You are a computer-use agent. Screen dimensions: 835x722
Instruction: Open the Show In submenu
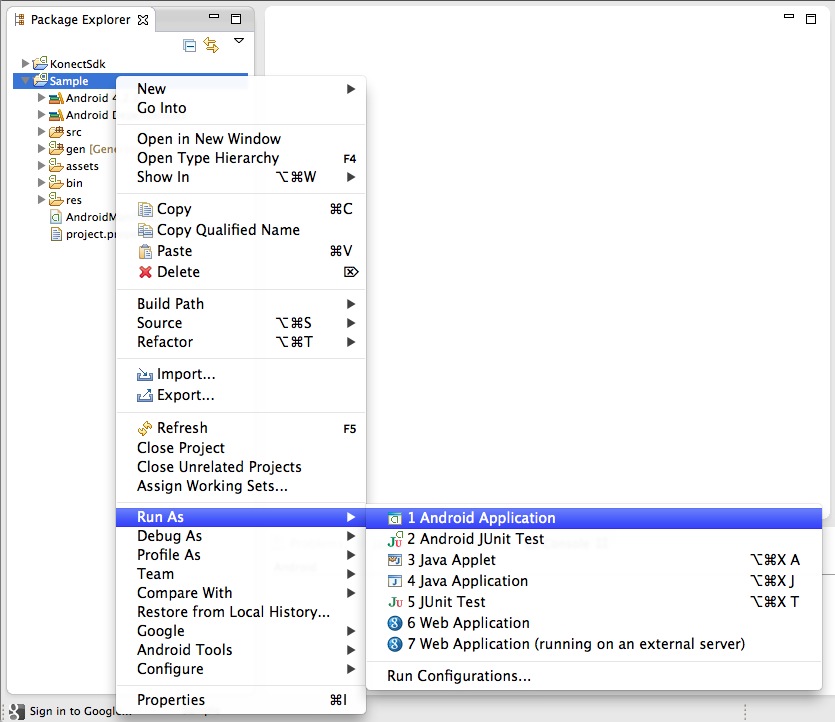click(x=241, y=177)
